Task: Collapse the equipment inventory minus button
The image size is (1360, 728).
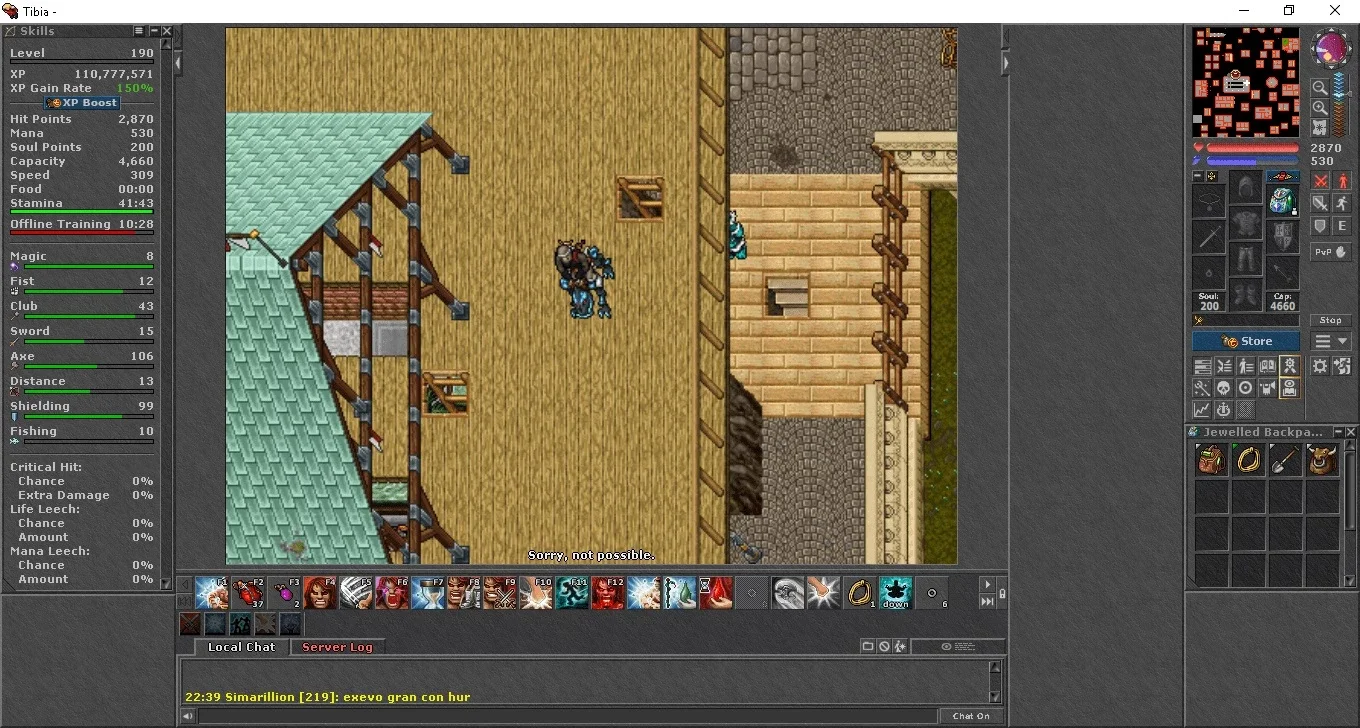Action: [x=1198, y=176]
